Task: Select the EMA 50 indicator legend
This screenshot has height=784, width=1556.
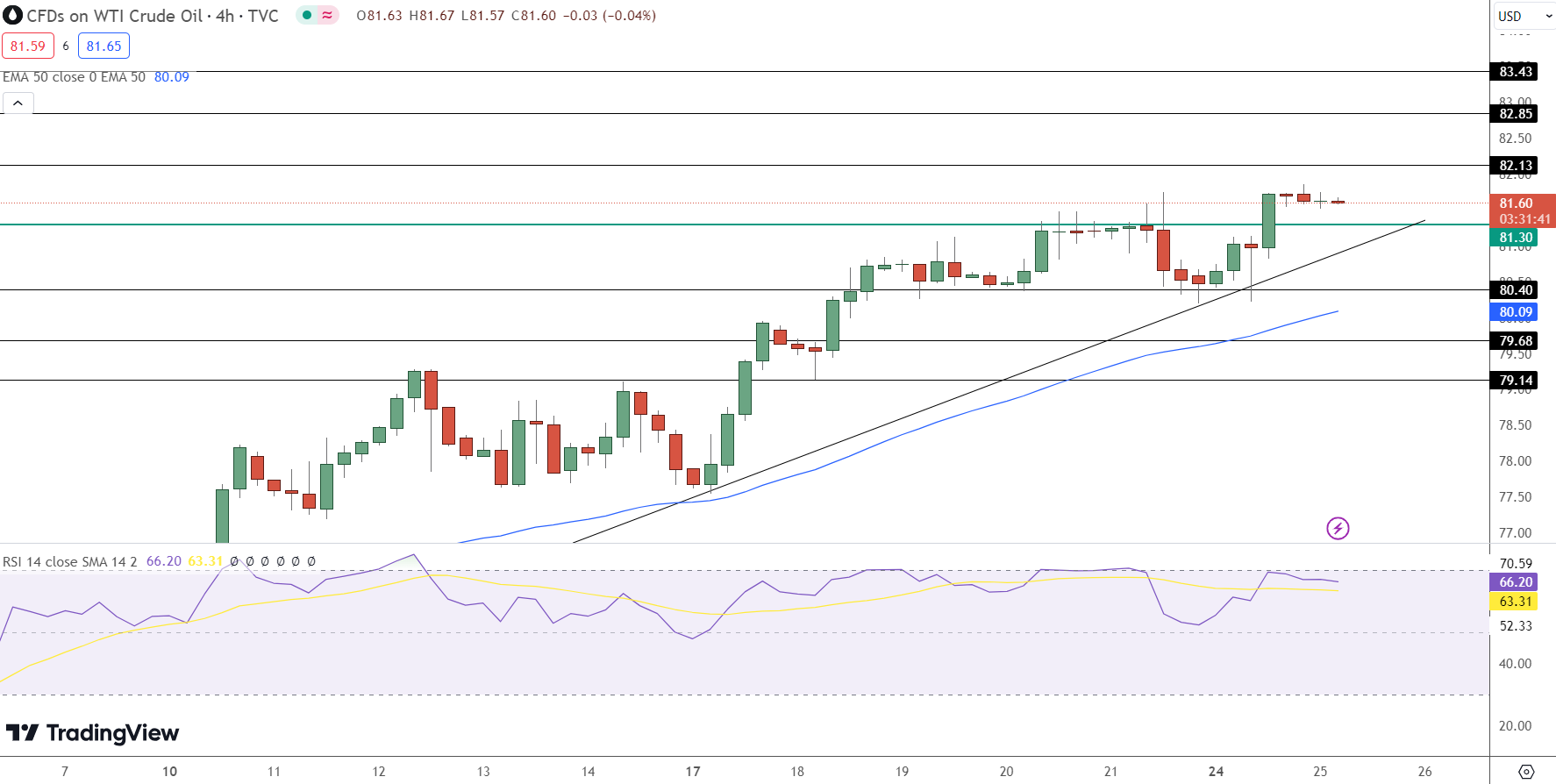Action: point(75,77)
